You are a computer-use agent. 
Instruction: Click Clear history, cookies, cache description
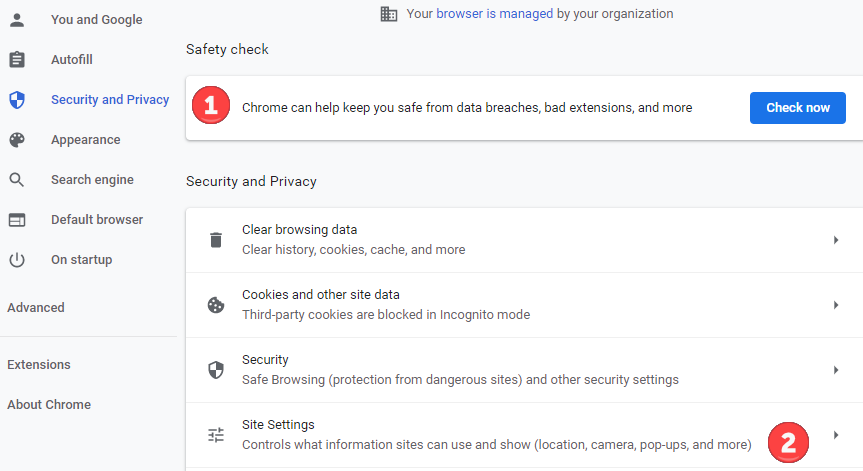353,250
